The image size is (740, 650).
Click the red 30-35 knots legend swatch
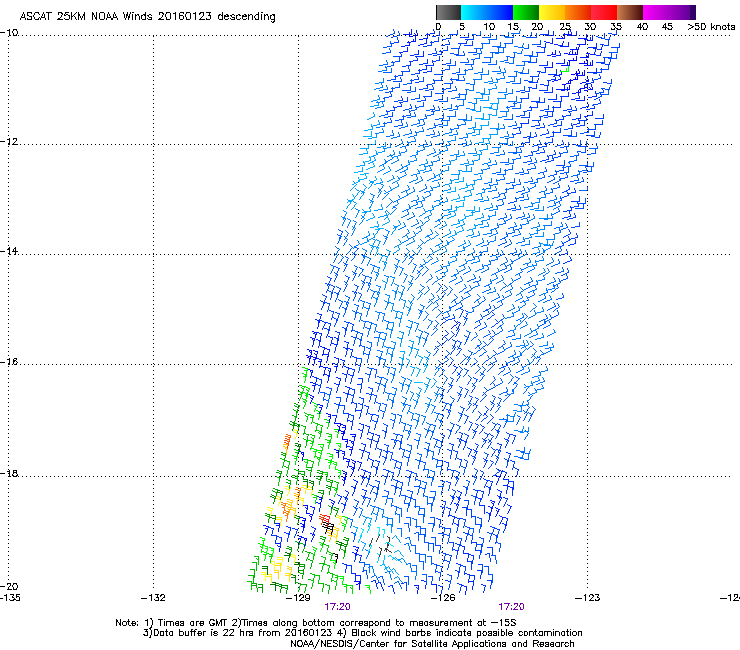pos(604,12)
